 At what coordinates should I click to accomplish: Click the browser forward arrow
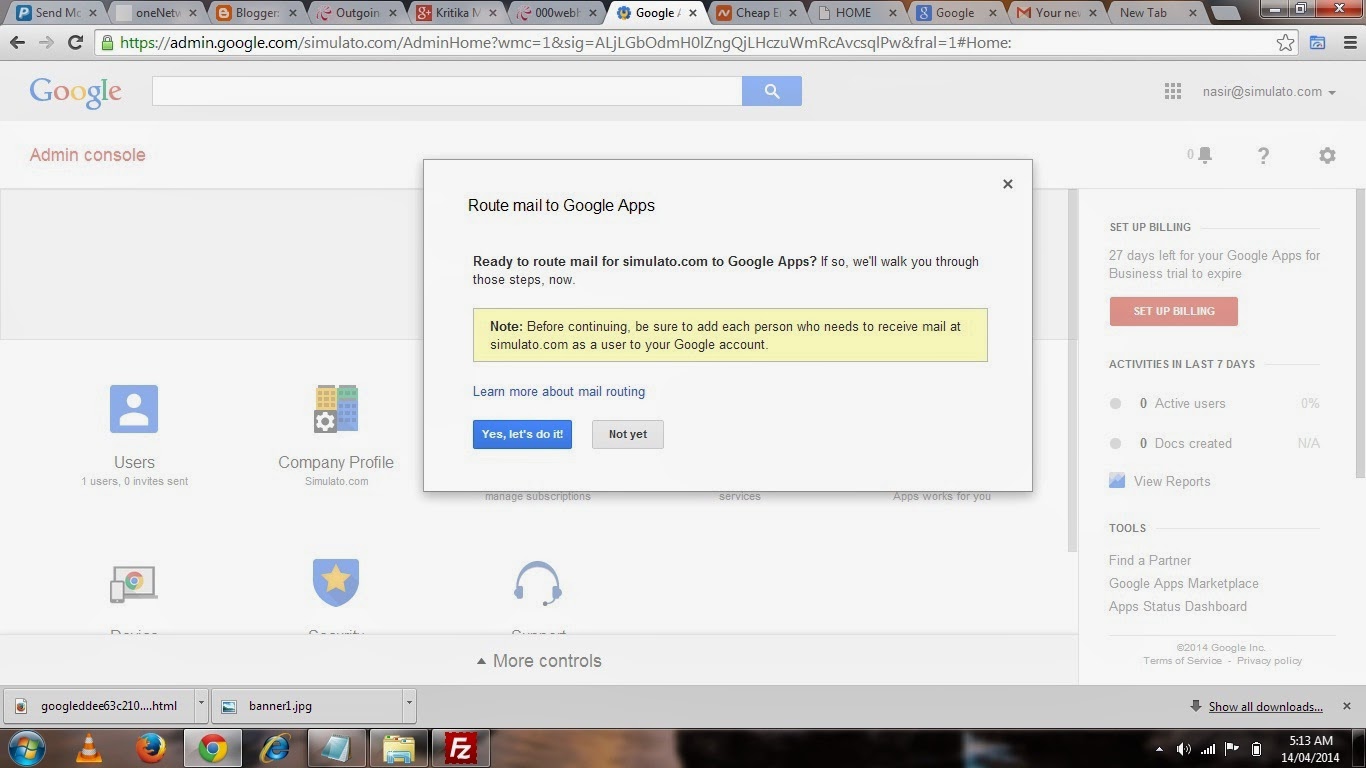pos(46,43)
